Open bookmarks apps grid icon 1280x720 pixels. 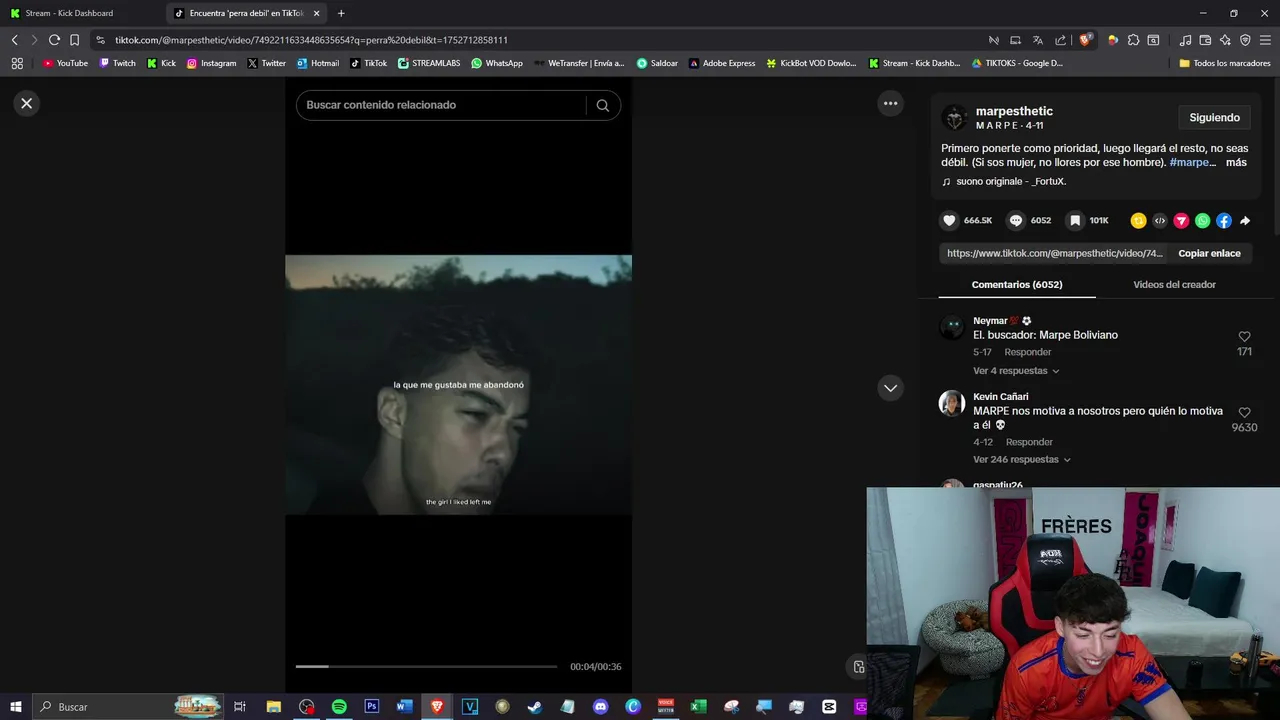click(17, 63)
